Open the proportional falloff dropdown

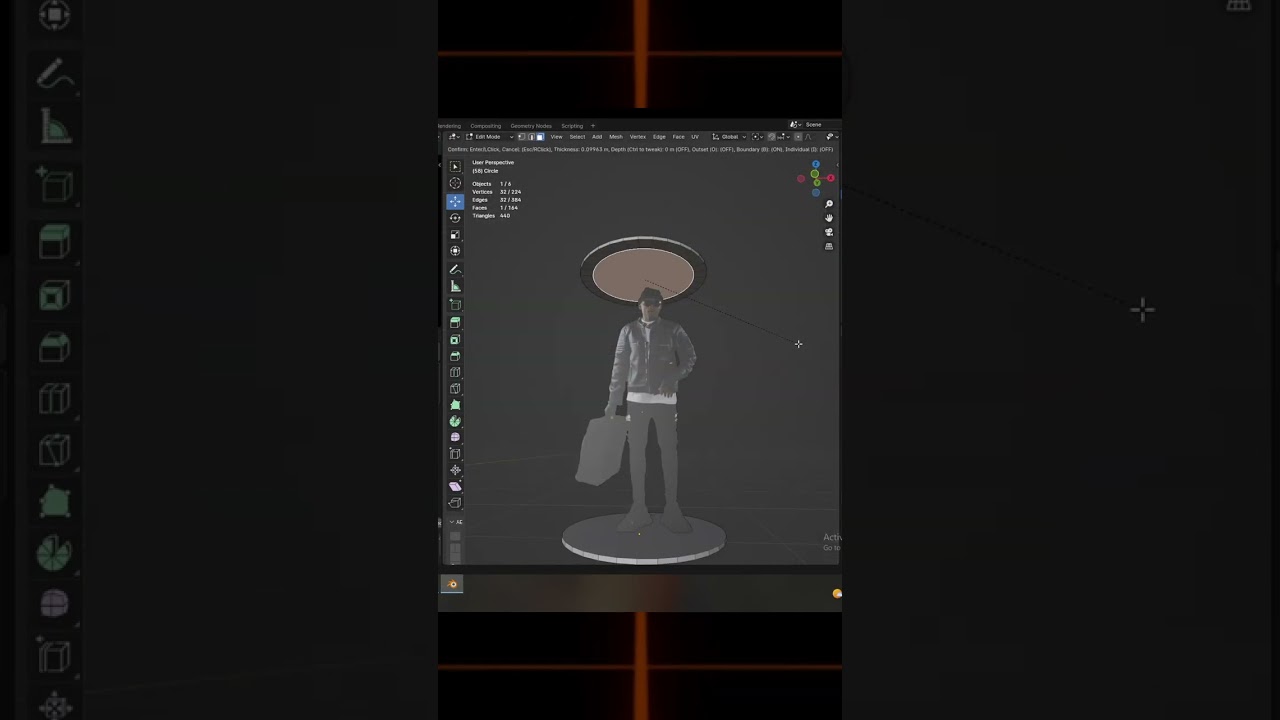(808, 137)
